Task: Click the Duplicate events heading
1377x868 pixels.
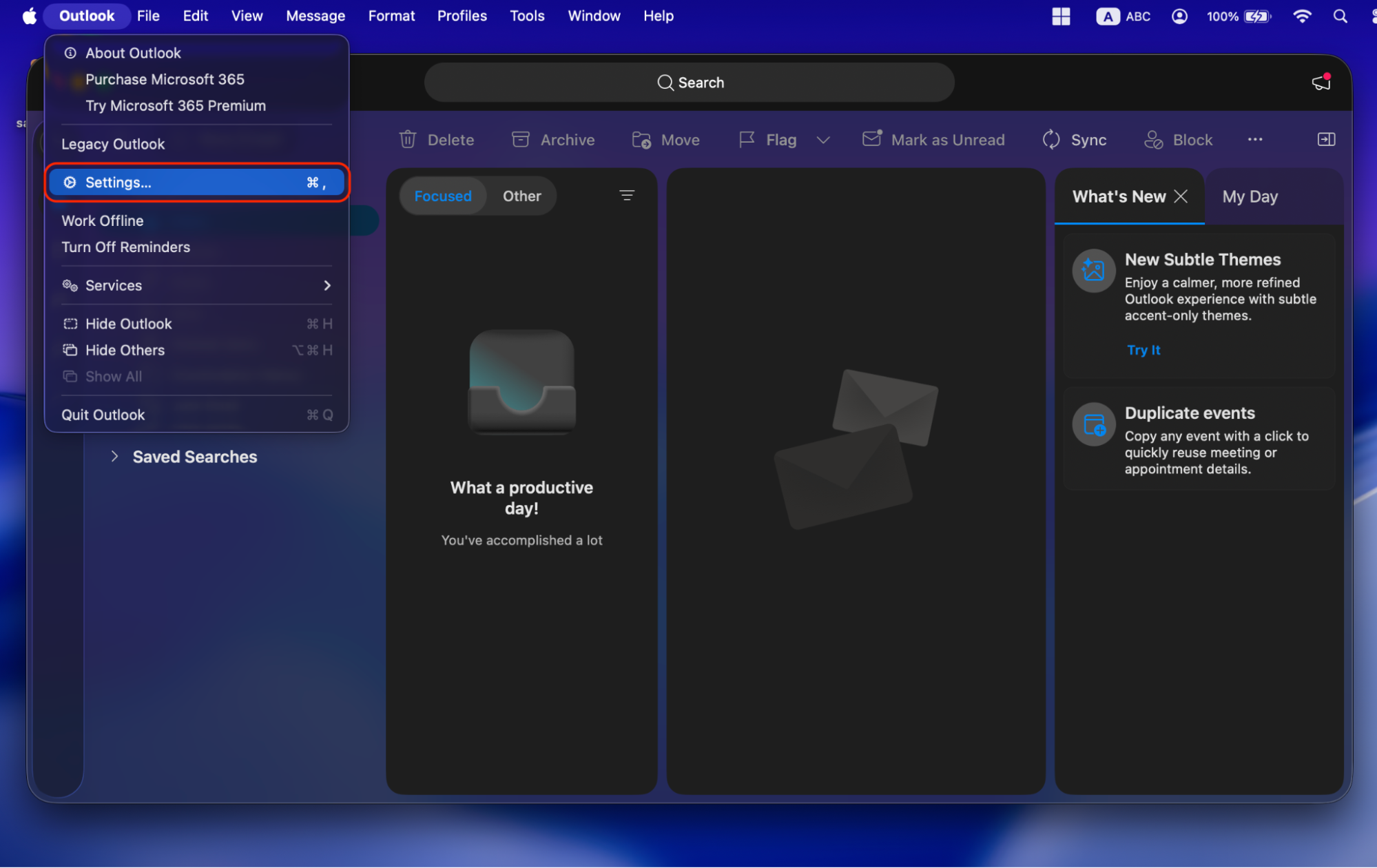Action: pos(1190,413)
